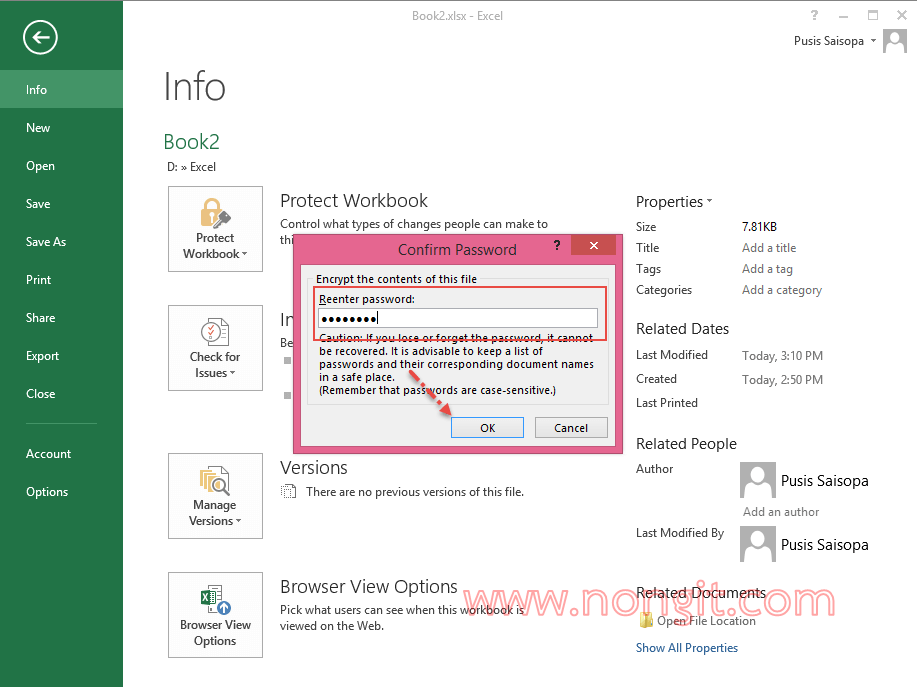
Task: Select Save As in the sidebar
Action: point(46,242)
